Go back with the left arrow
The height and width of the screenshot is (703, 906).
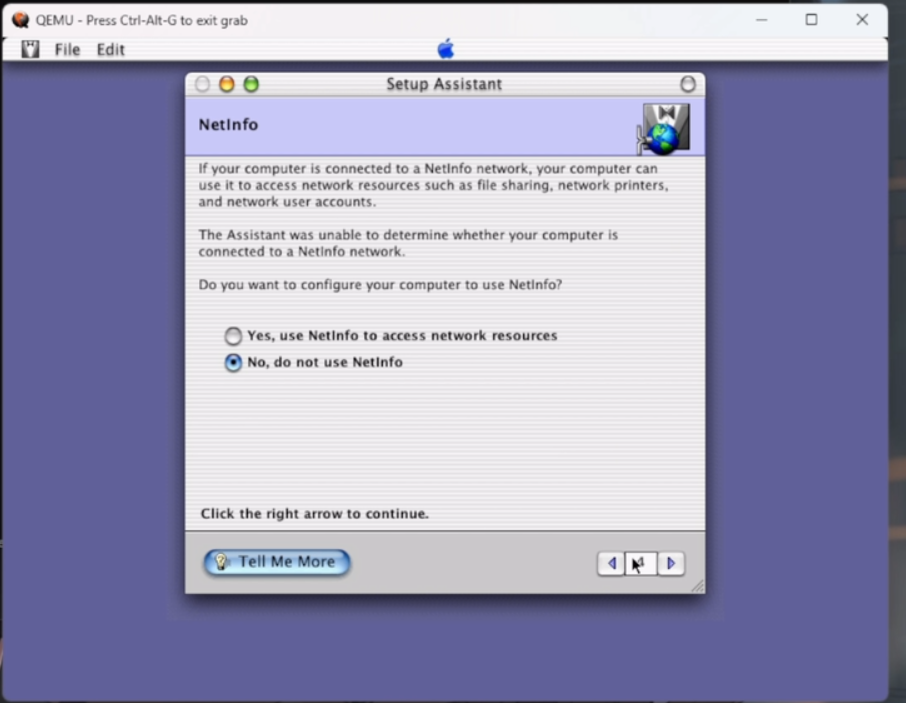point(611,564)
